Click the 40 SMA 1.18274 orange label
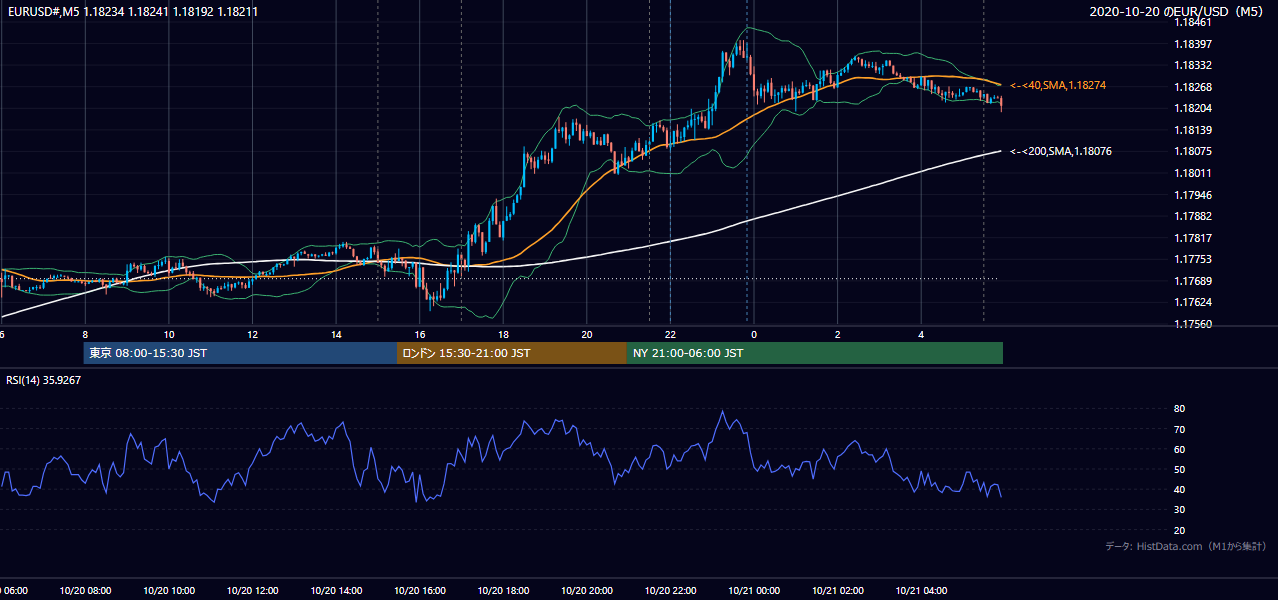Image resolution: width=1278 pixels, height=600 pixels. (1058, 86)
